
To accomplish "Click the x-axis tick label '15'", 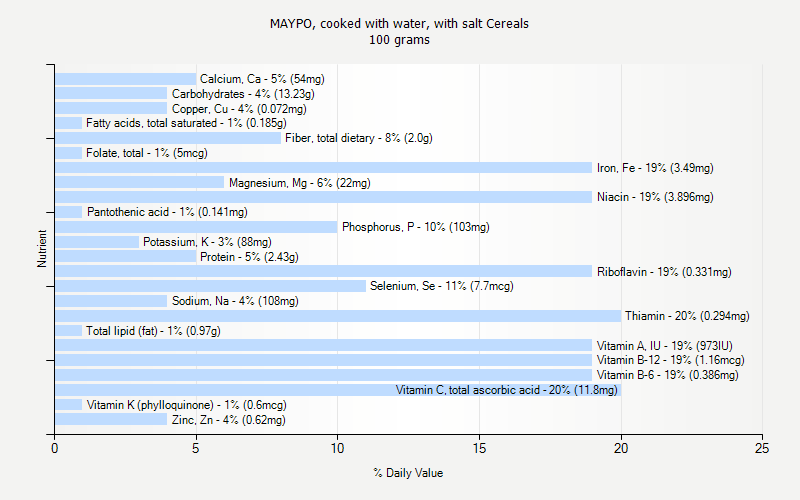I will click(x=479, y=448).
